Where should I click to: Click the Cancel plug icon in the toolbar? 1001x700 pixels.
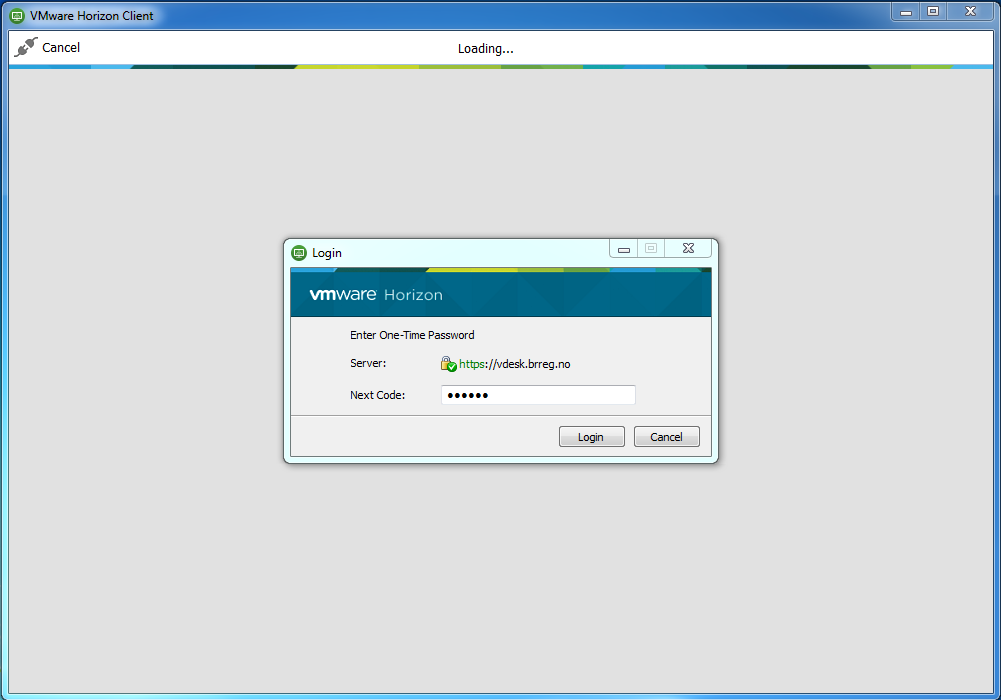click(26, 47)
